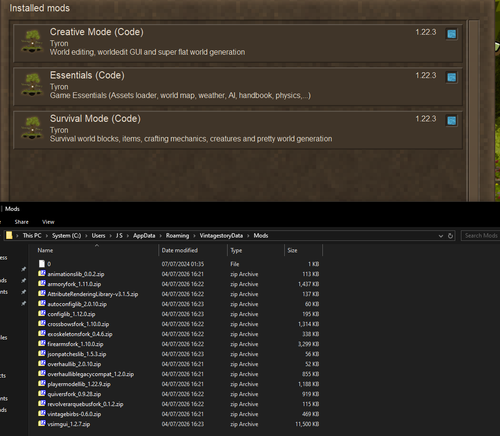Select the overhaulliblegacycompat_1.2.0.zip archive icon

point(42,374)
